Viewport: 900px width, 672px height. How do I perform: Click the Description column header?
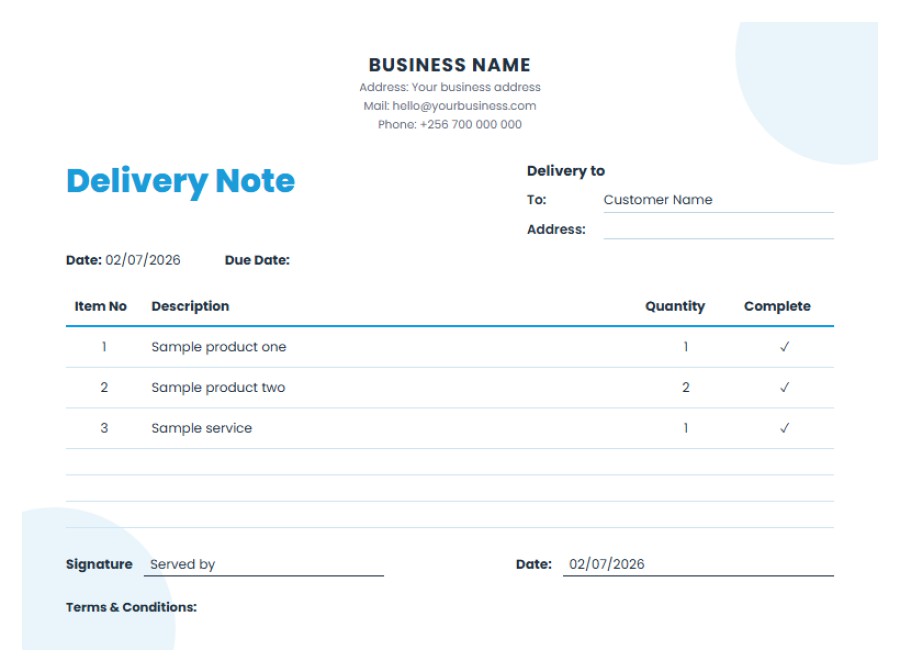coord(190,306)
